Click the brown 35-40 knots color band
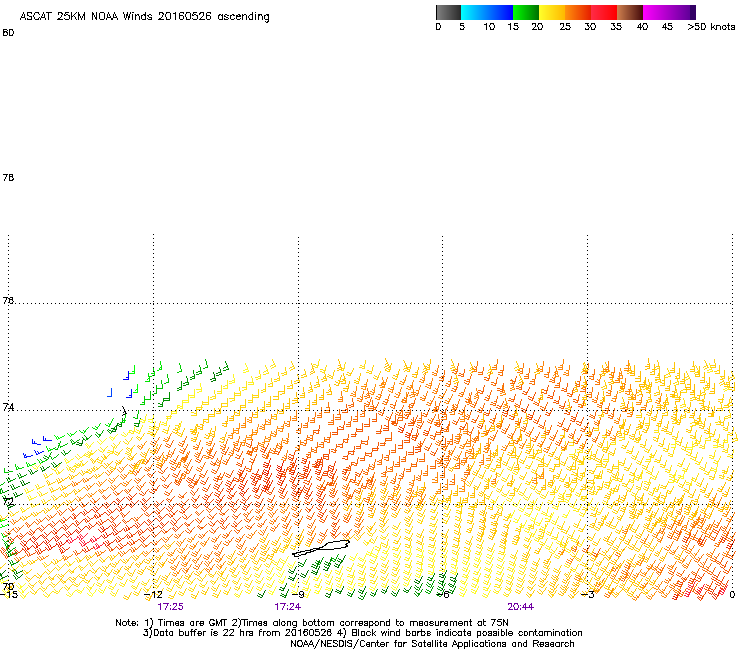Viewport: 740px width, 650px height. click(630, 12)
